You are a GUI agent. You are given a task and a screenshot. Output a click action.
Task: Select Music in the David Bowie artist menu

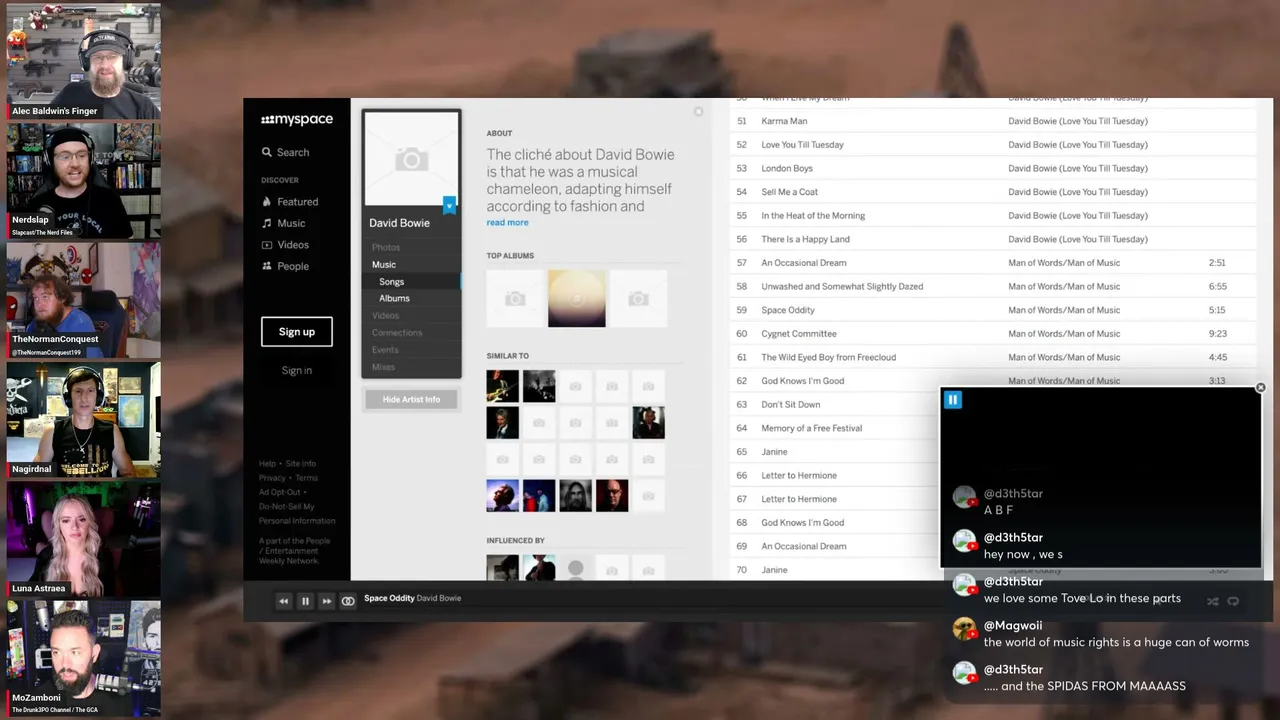coord(384,265)
